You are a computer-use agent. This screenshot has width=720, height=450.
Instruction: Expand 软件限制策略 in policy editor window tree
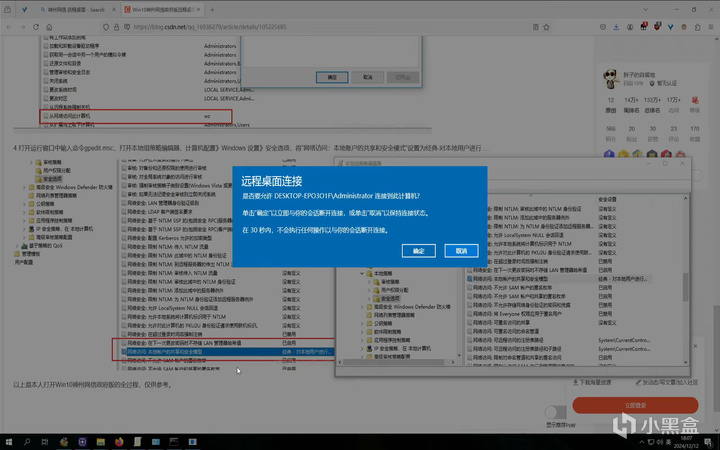pos(362,332)
